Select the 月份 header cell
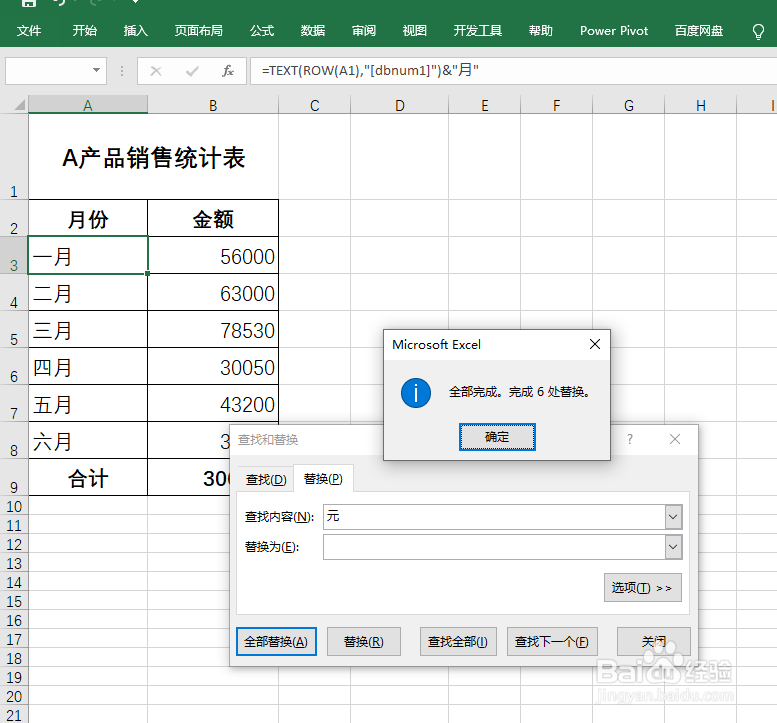Viewport: 777px width, 723px height. point(88,219)
